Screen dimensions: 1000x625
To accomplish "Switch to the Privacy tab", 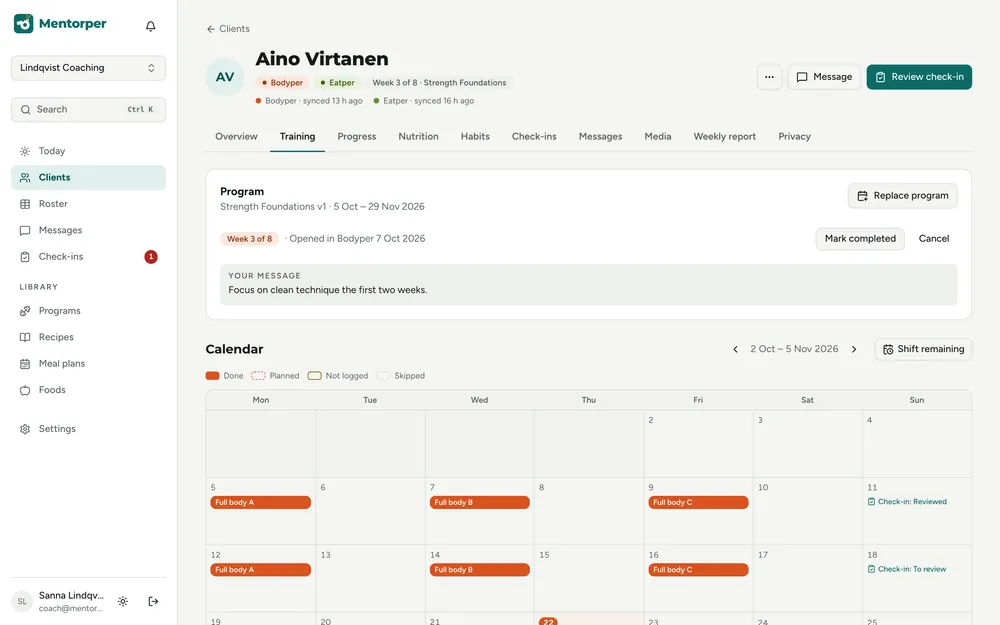I will 794,136.
